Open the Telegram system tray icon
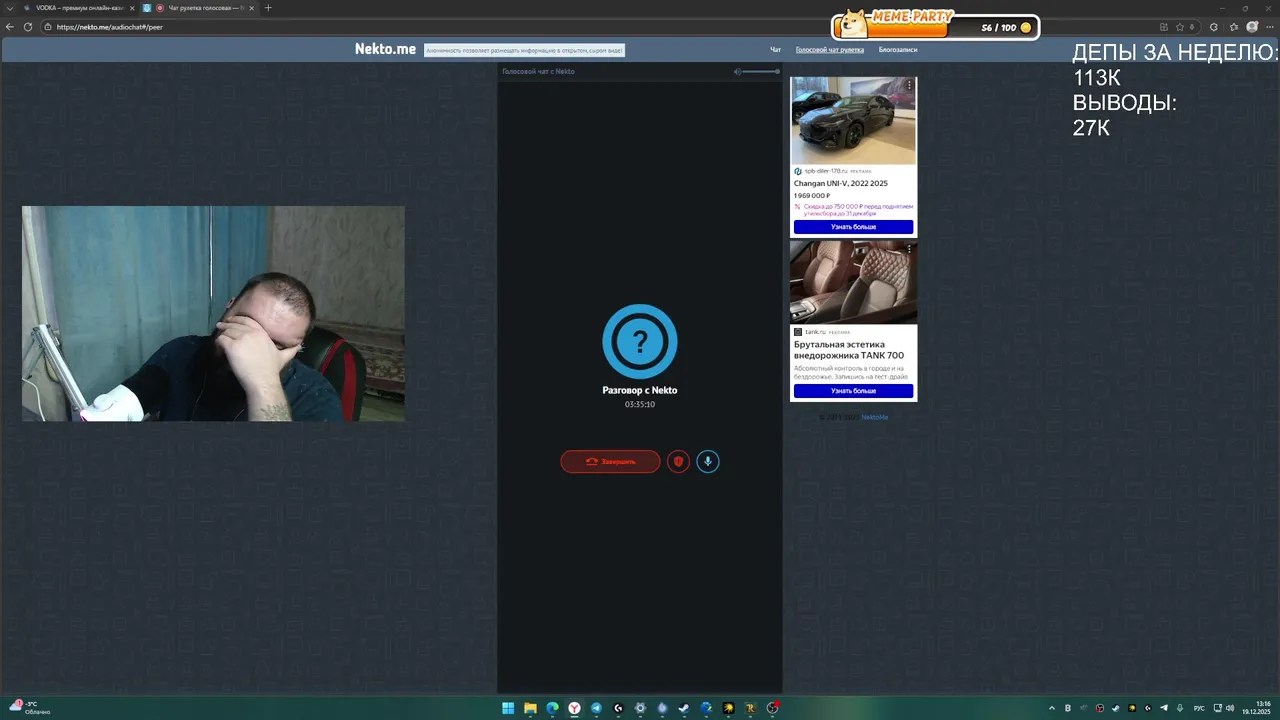 (x=1163, y=708)
